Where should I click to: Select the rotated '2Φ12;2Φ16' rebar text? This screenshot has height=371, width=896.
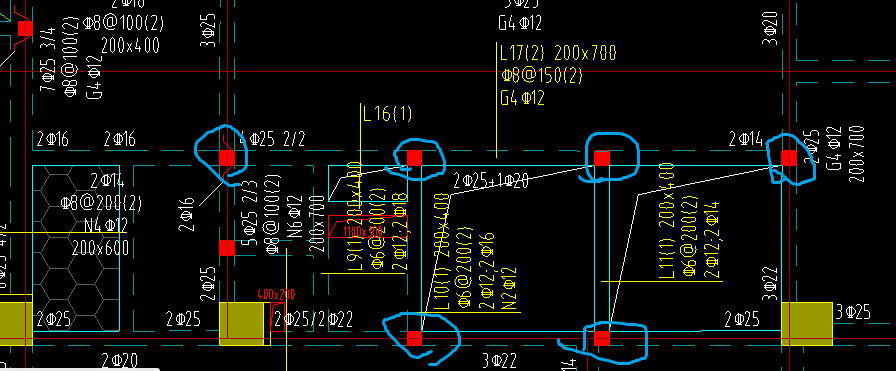point(486,270)
